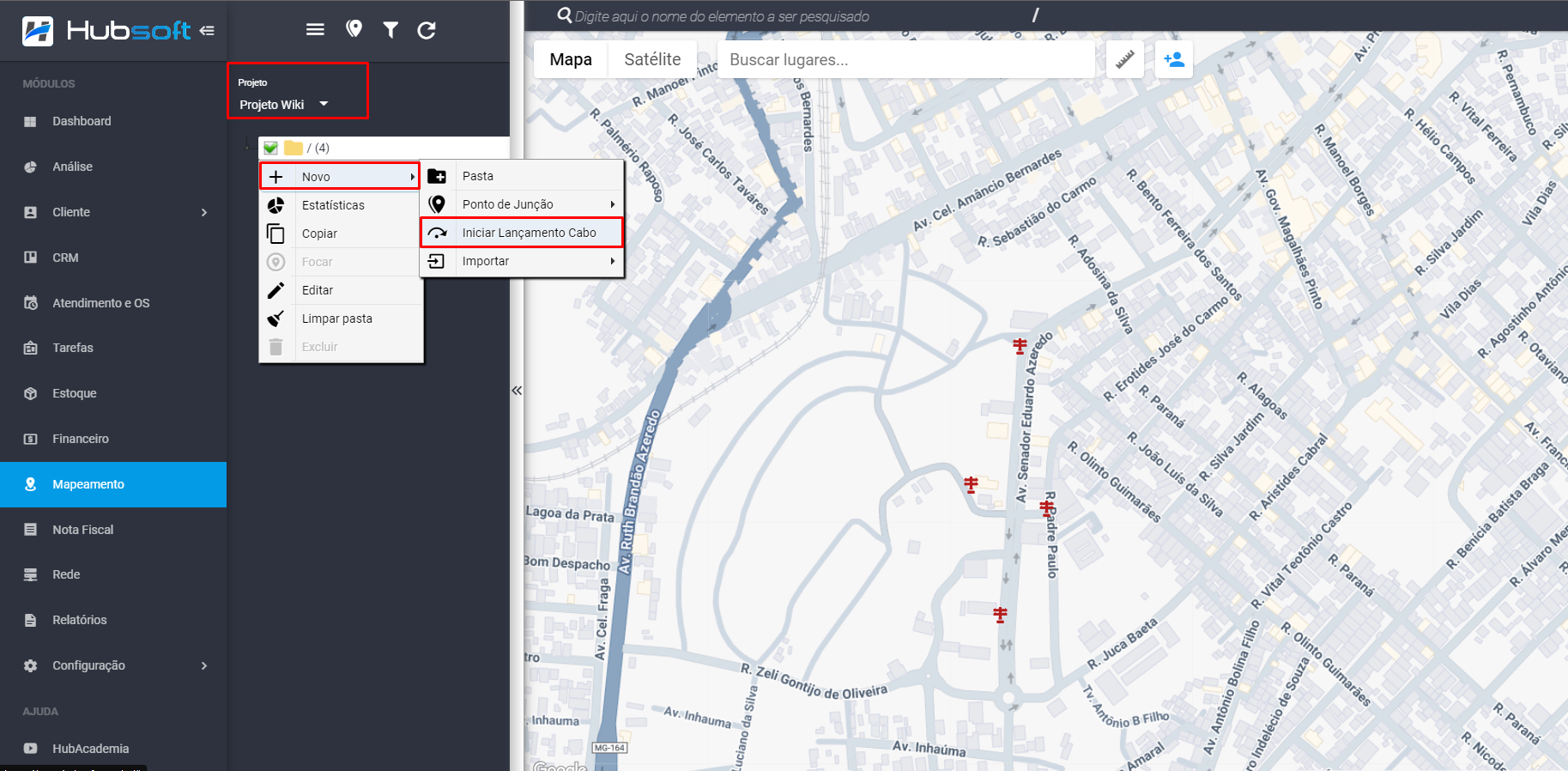Click the new folder icon beside Pasta
The image size is (1568, 771).
tap(437, 176)
